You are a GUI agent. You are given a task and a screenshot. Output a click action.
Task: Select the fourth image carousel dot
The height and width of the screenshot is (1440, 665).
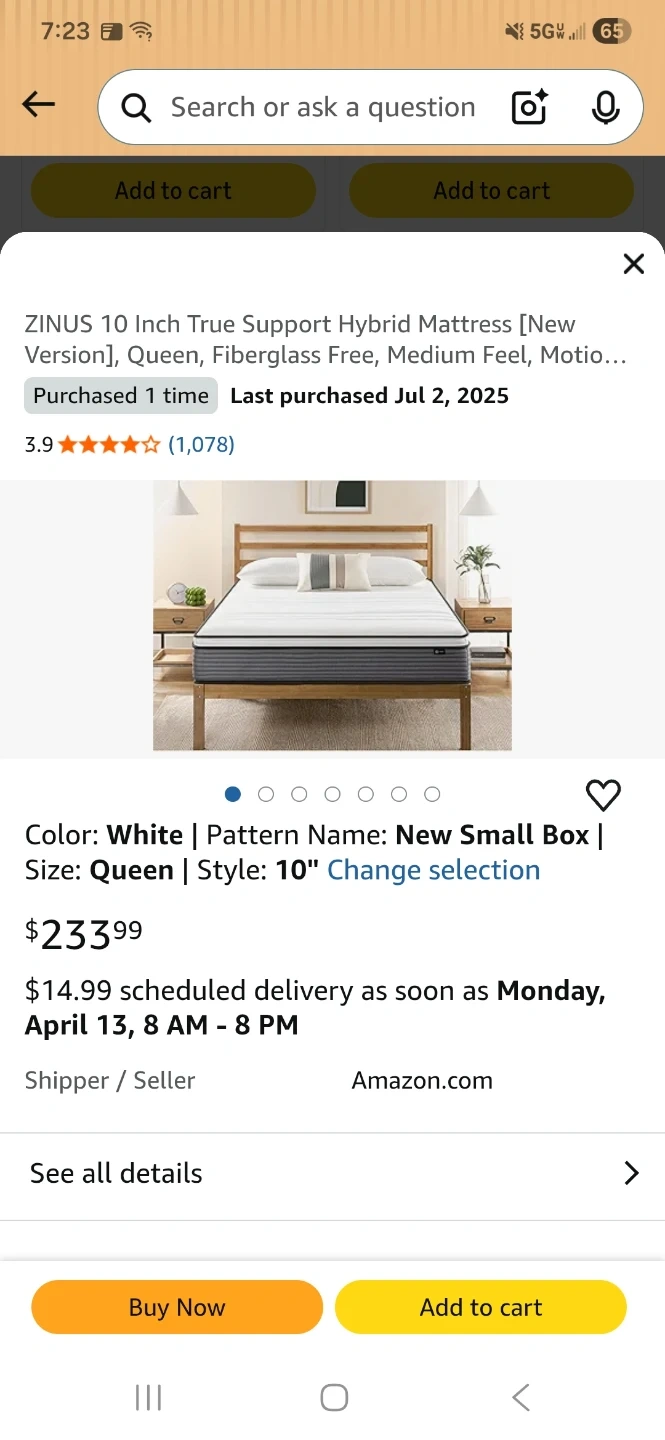click(332, 794)
